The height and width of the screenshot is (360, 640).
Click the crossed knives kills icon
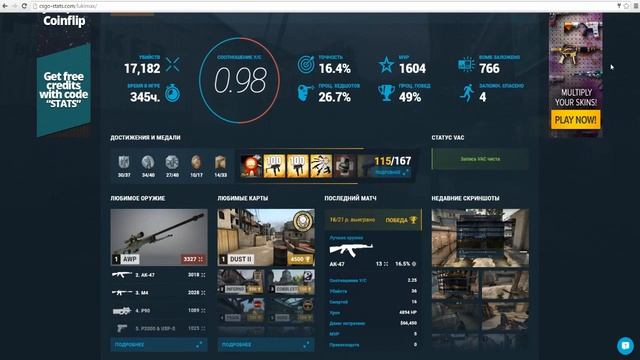click(173, 64)
